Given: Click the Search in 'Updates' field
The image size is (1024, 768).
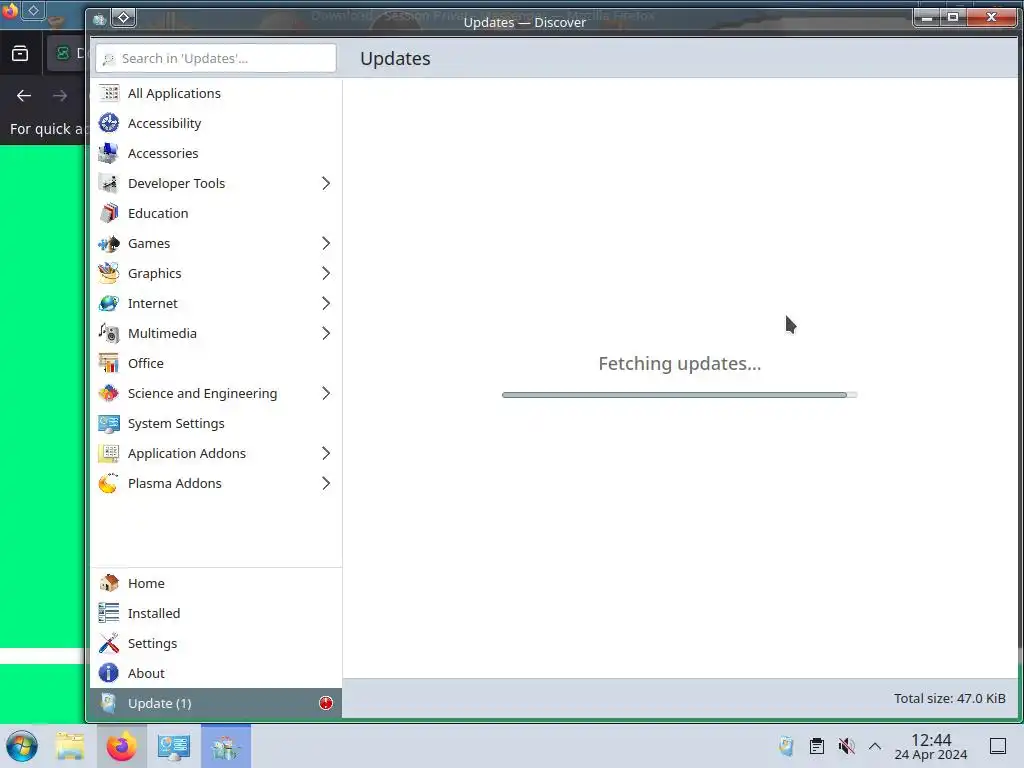Looking at the screenshot, I should [x=216, y=59].
